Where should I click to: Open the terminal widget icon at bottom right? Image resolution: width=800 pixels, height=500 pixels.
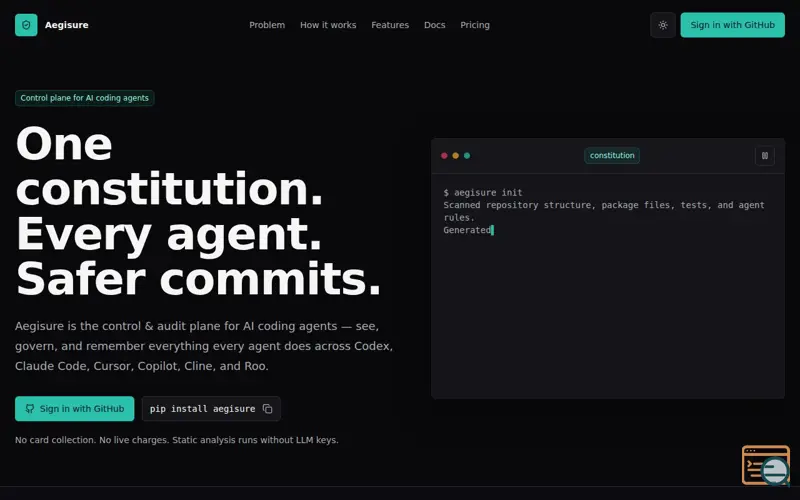765,465
